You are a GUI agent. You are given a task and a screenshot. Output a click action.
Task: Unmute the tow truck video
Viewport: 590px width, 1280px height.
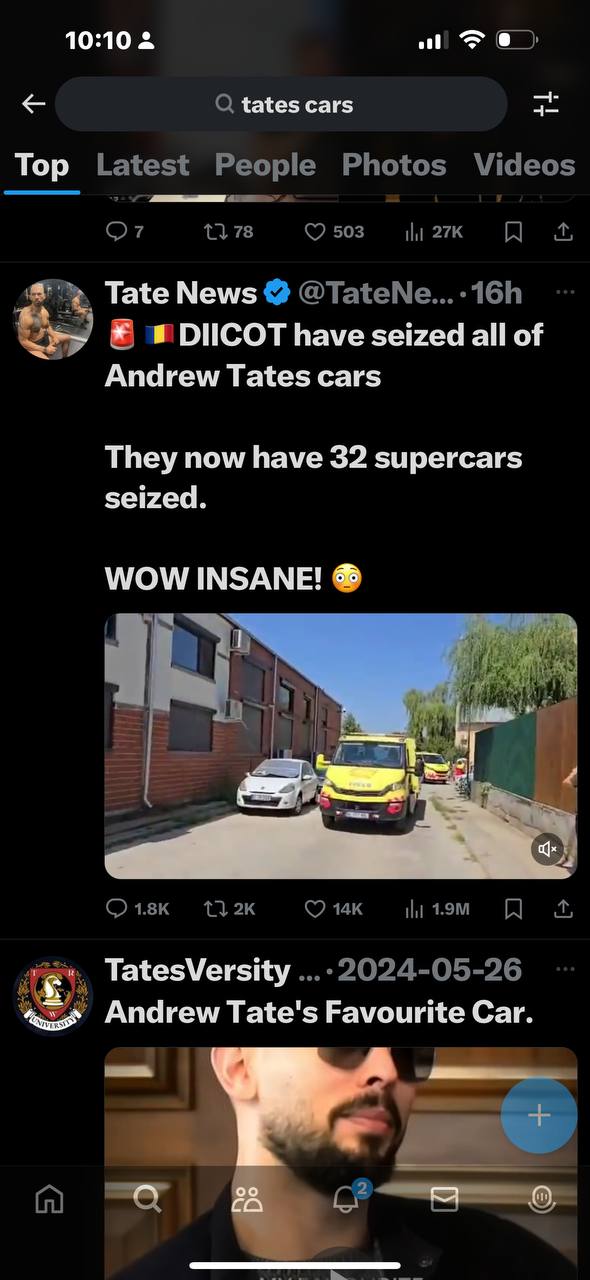pyautogui.click(x=548, y=849)
